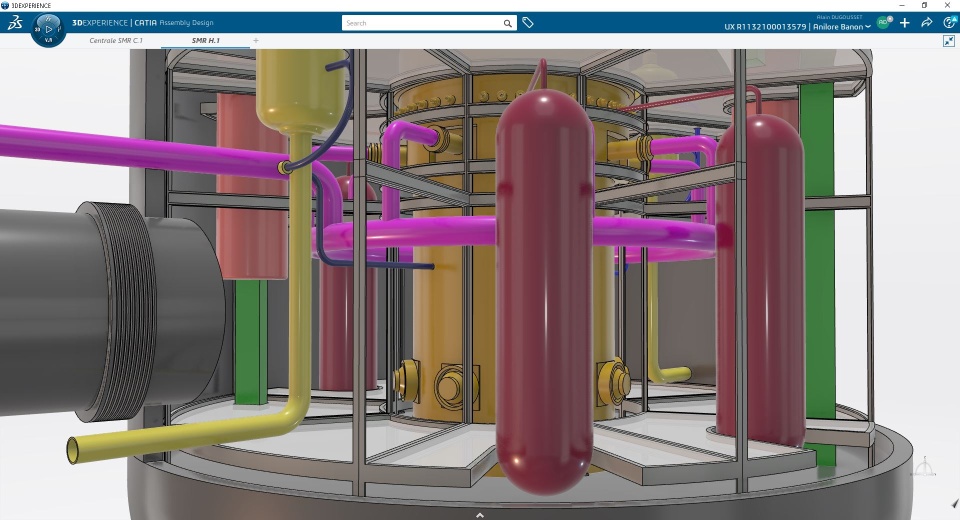Click the compass center play button
The image size is (960, 520).
click(48, 29)
